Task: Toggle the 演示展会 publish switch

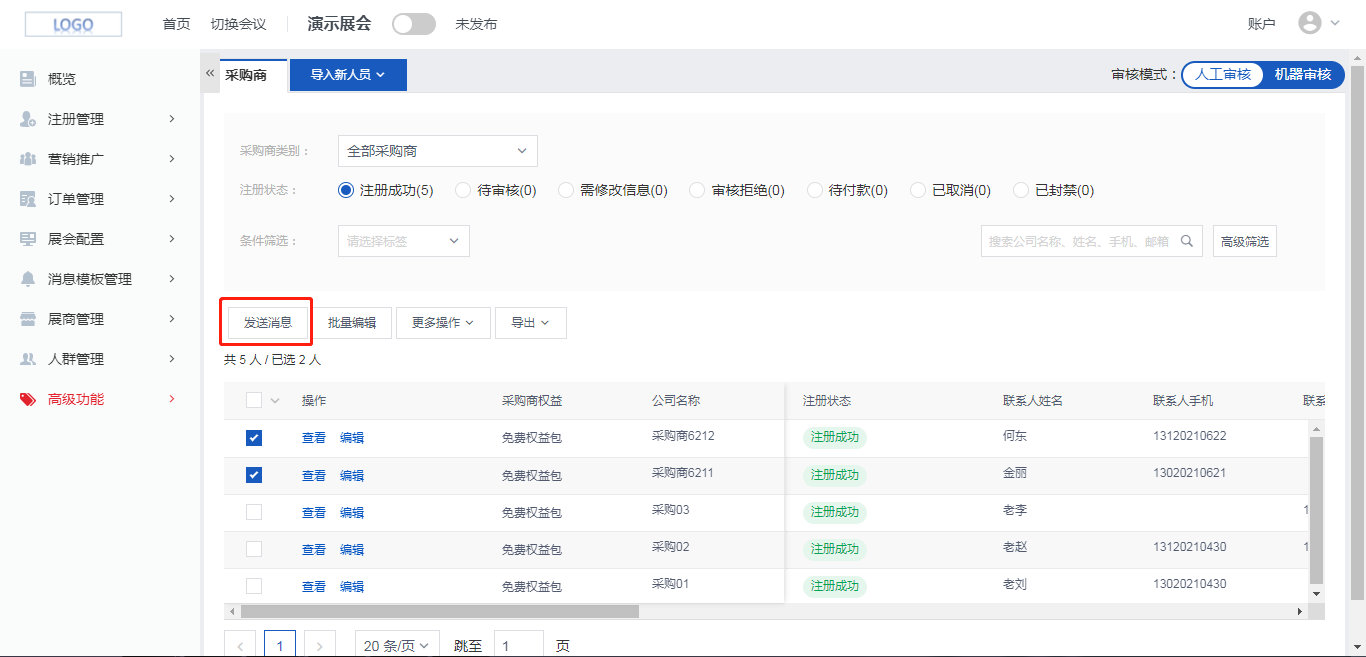Action: point(413,24)
